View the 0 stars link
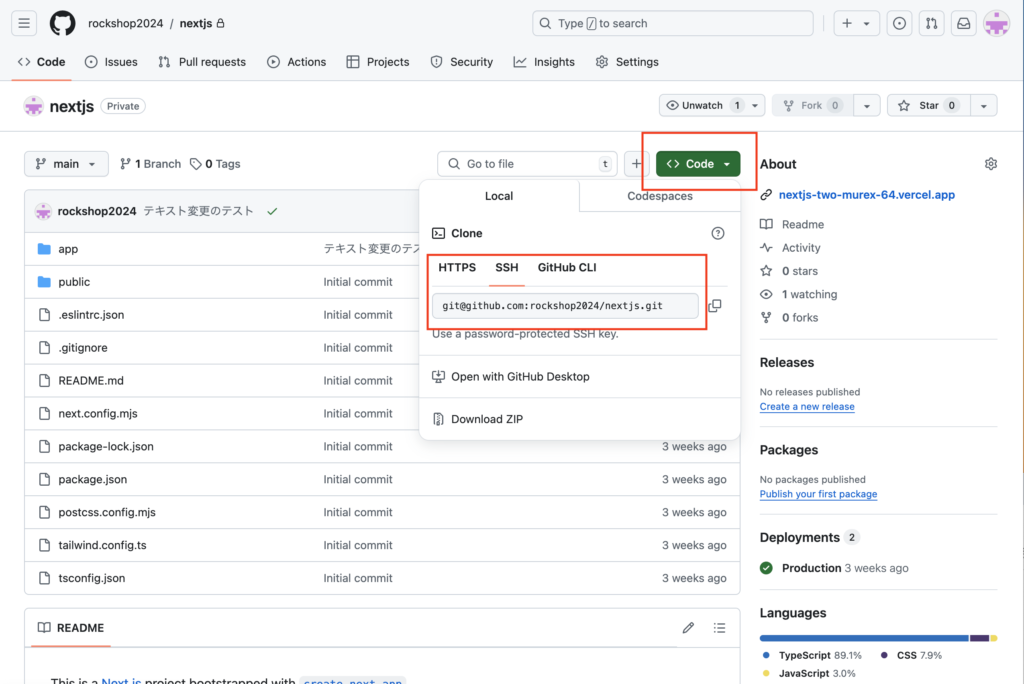 799,271
